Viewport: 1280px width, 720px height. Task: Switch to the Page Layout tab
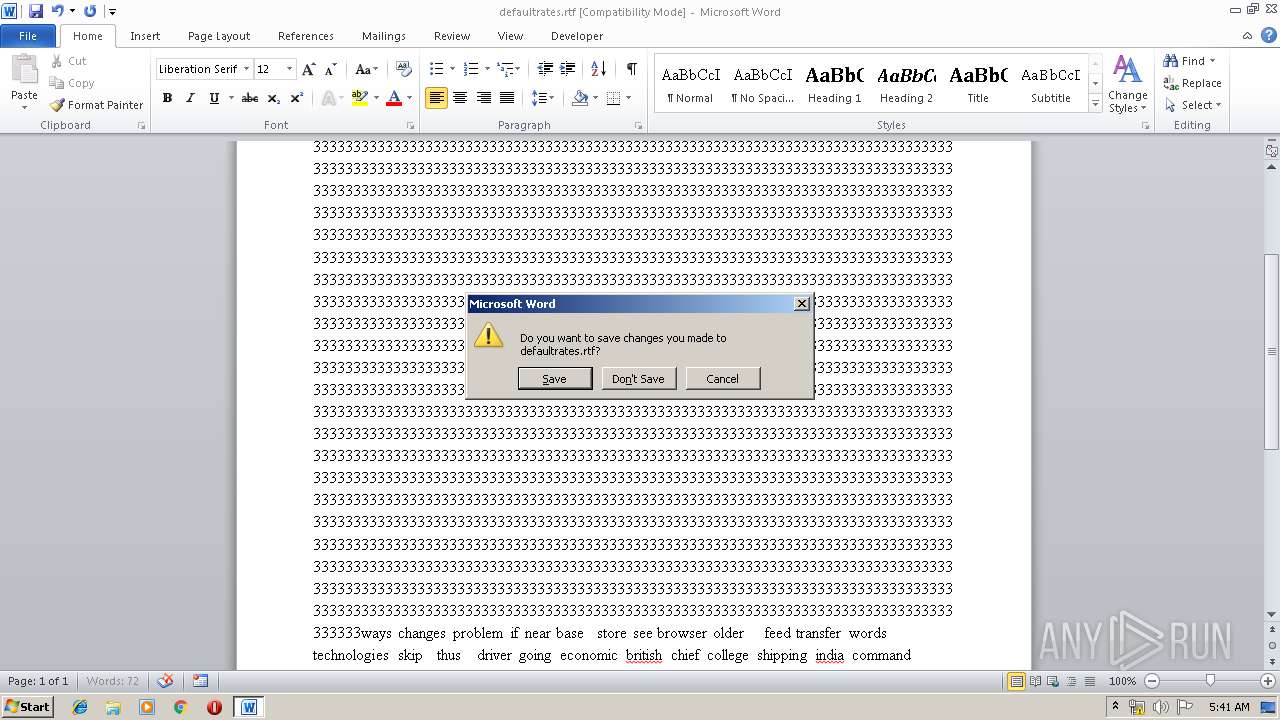point(219,36)
